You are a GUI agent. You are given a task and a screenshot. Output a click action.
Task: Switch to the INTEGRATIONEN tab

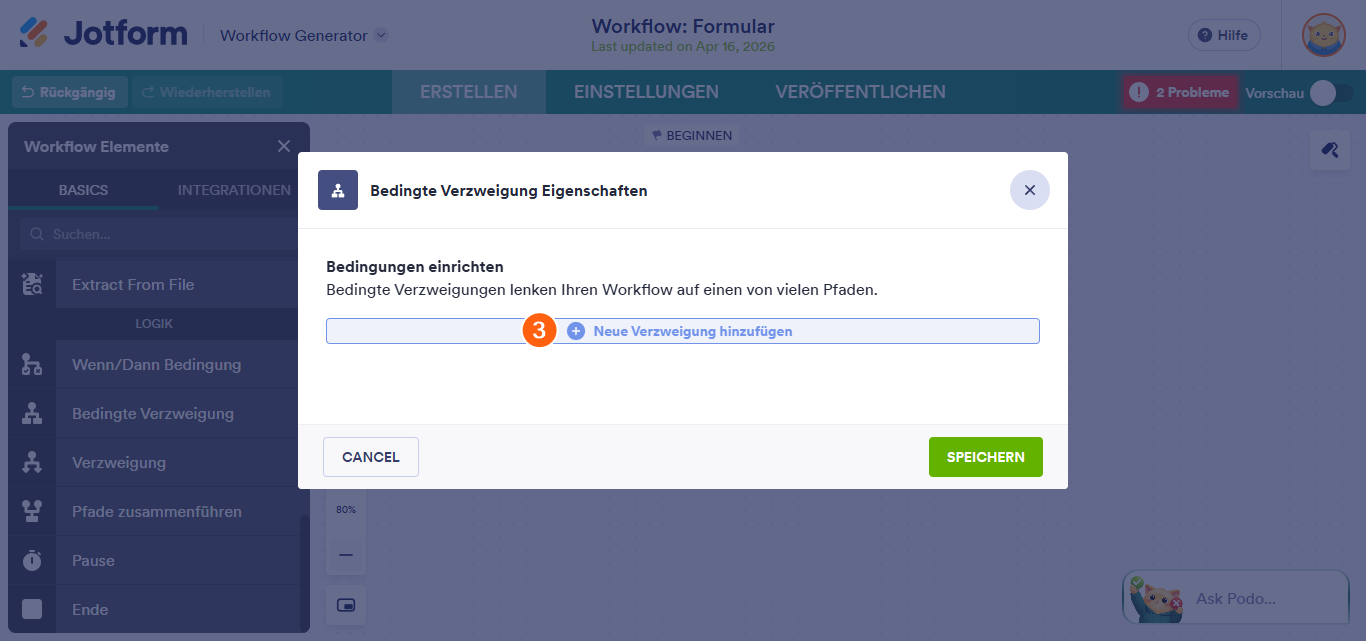tap(235, 189)
